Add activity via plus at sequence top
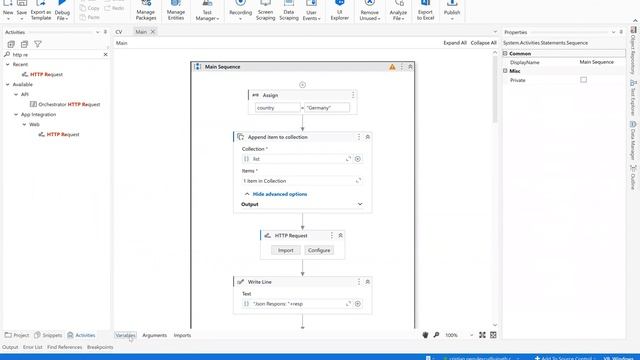 click(x=302, y=85)
